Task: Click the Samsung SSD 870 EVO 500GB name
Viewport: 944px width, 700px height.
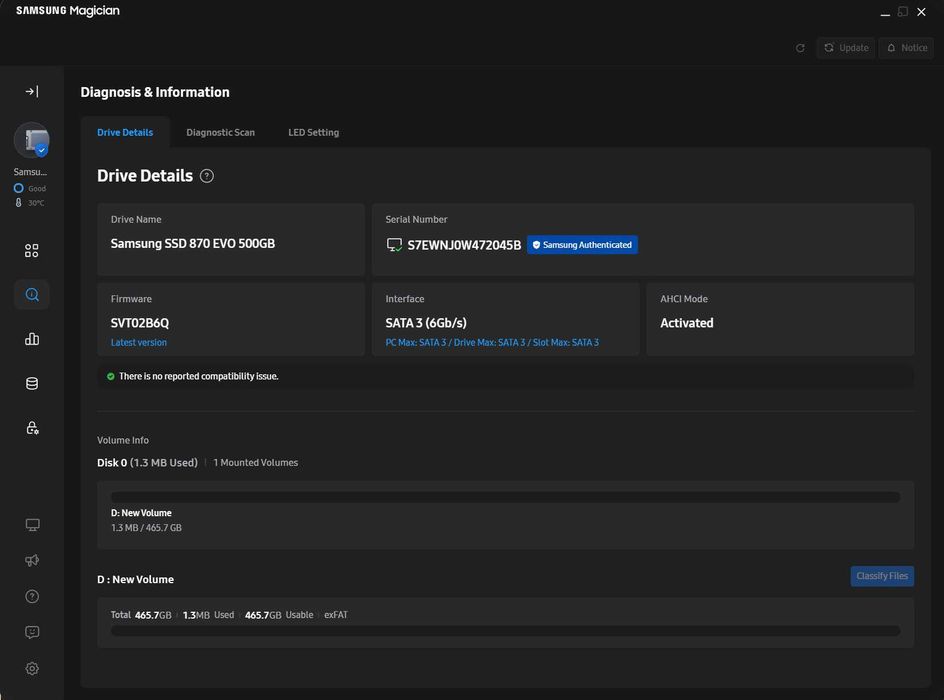Action: (x=193, y=244)
